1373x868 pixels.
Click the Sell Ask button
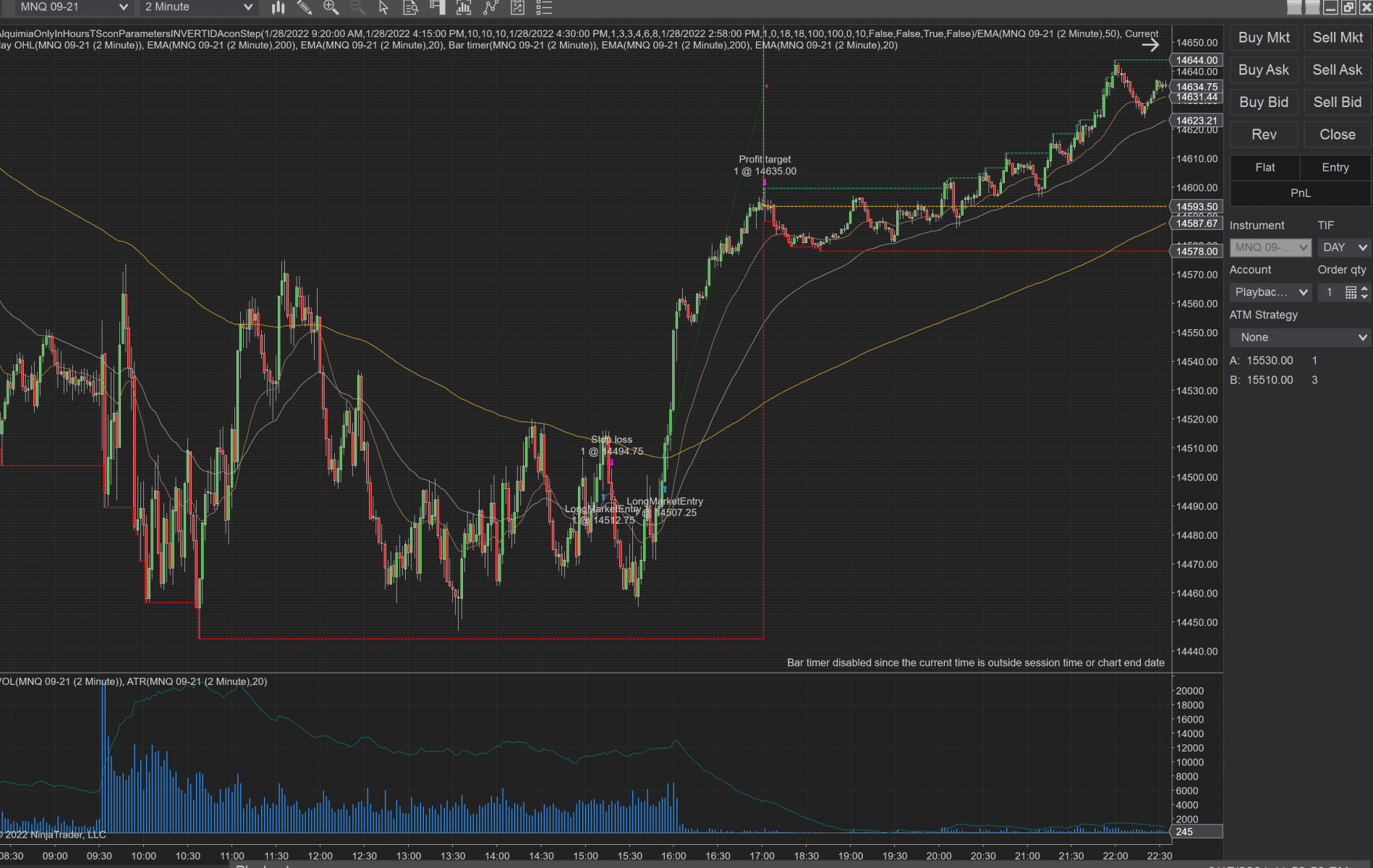tap(1338, 70)
